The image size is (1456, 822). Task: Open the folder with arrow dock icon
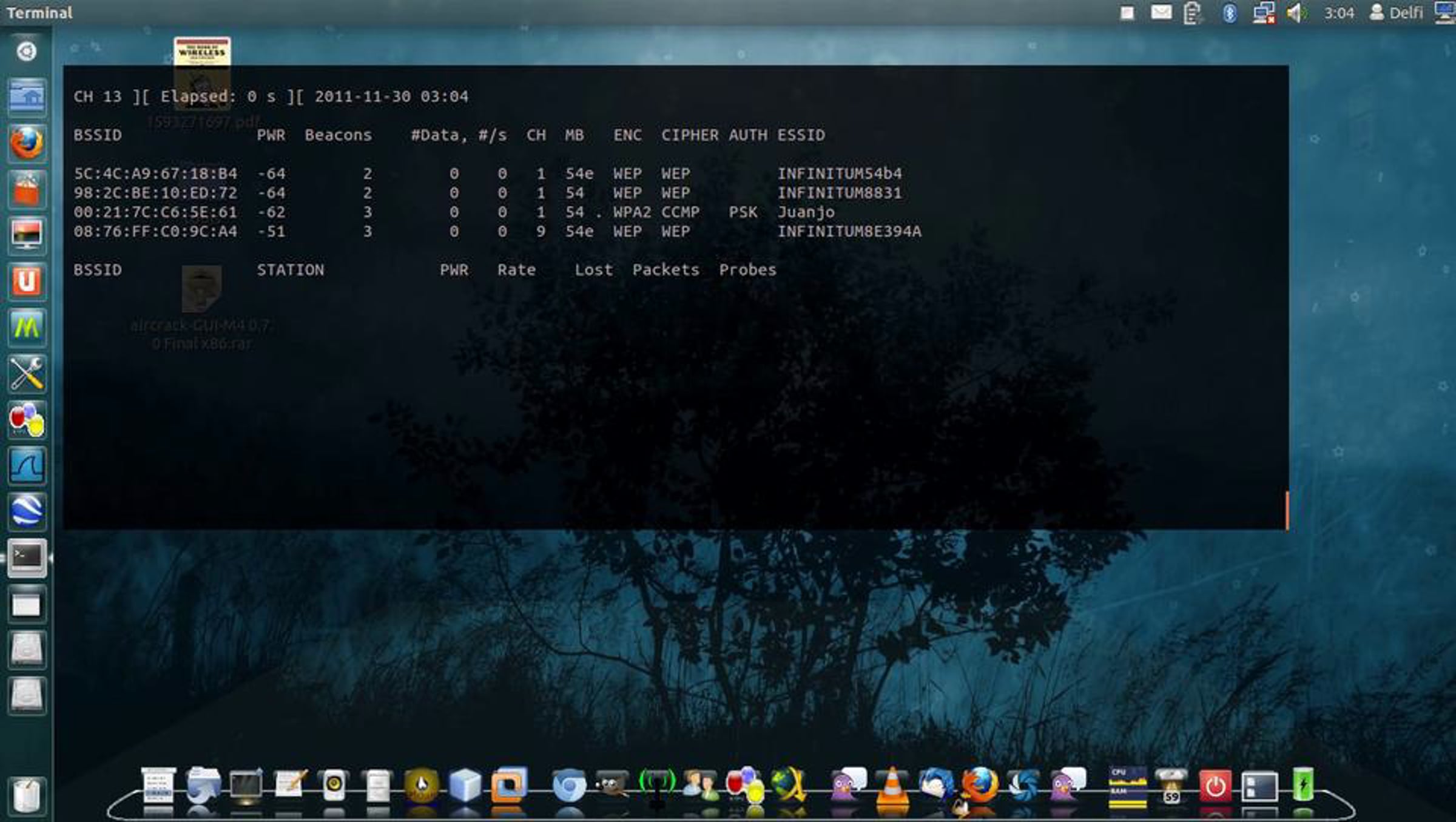click(x=203, y=786)
